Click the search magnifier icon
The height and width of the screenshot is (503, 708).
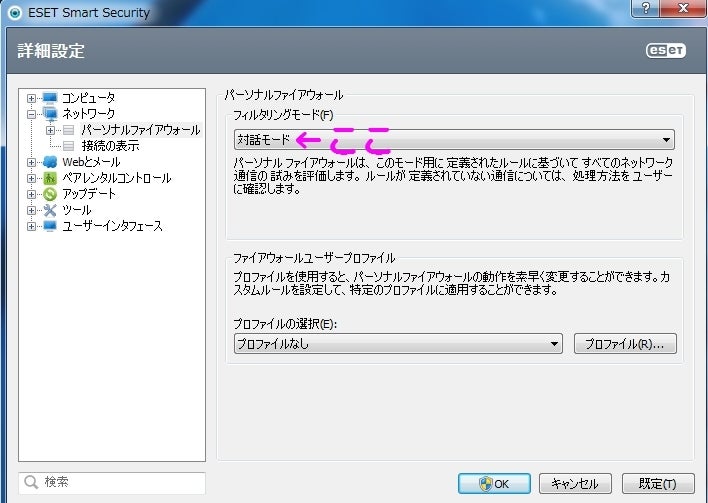[x=31, y=482]
